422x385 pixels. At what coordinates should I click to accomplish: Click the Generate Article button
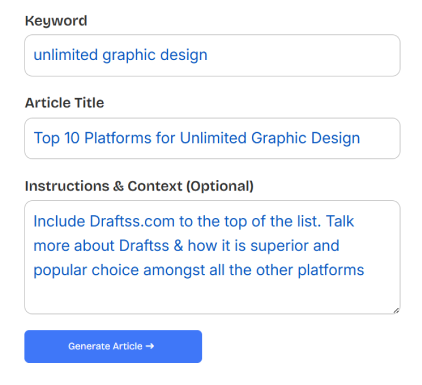pyautogui.click(x=113, y=346)
